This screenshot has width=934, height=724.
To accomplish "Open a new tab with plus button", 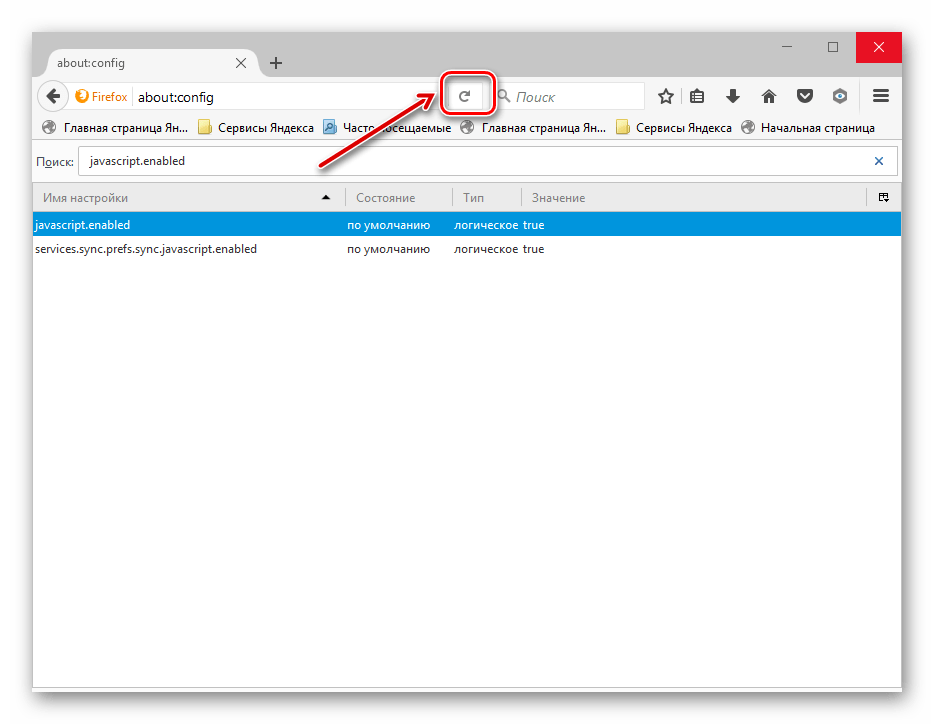I will point(276,63).
